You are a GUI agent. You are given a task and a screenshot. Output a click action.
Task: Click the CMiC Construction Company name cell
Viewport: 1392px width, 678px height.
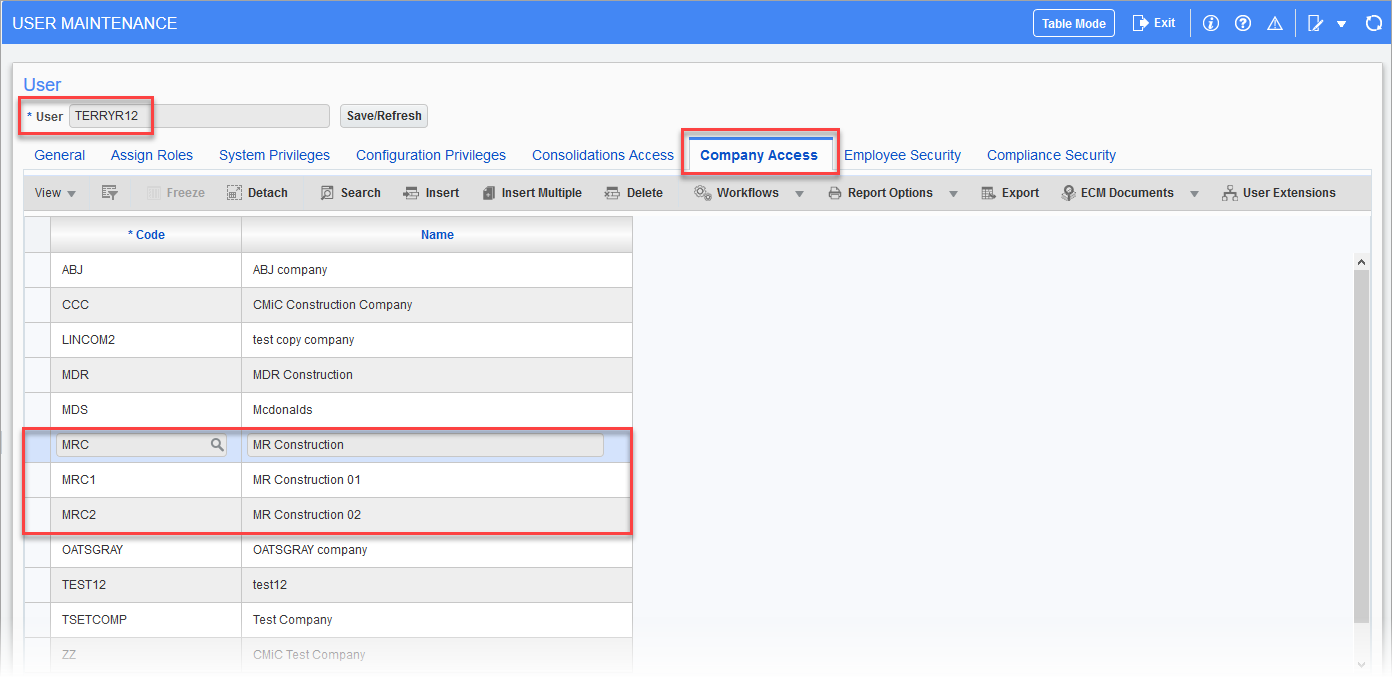click(x=437, y=305)
